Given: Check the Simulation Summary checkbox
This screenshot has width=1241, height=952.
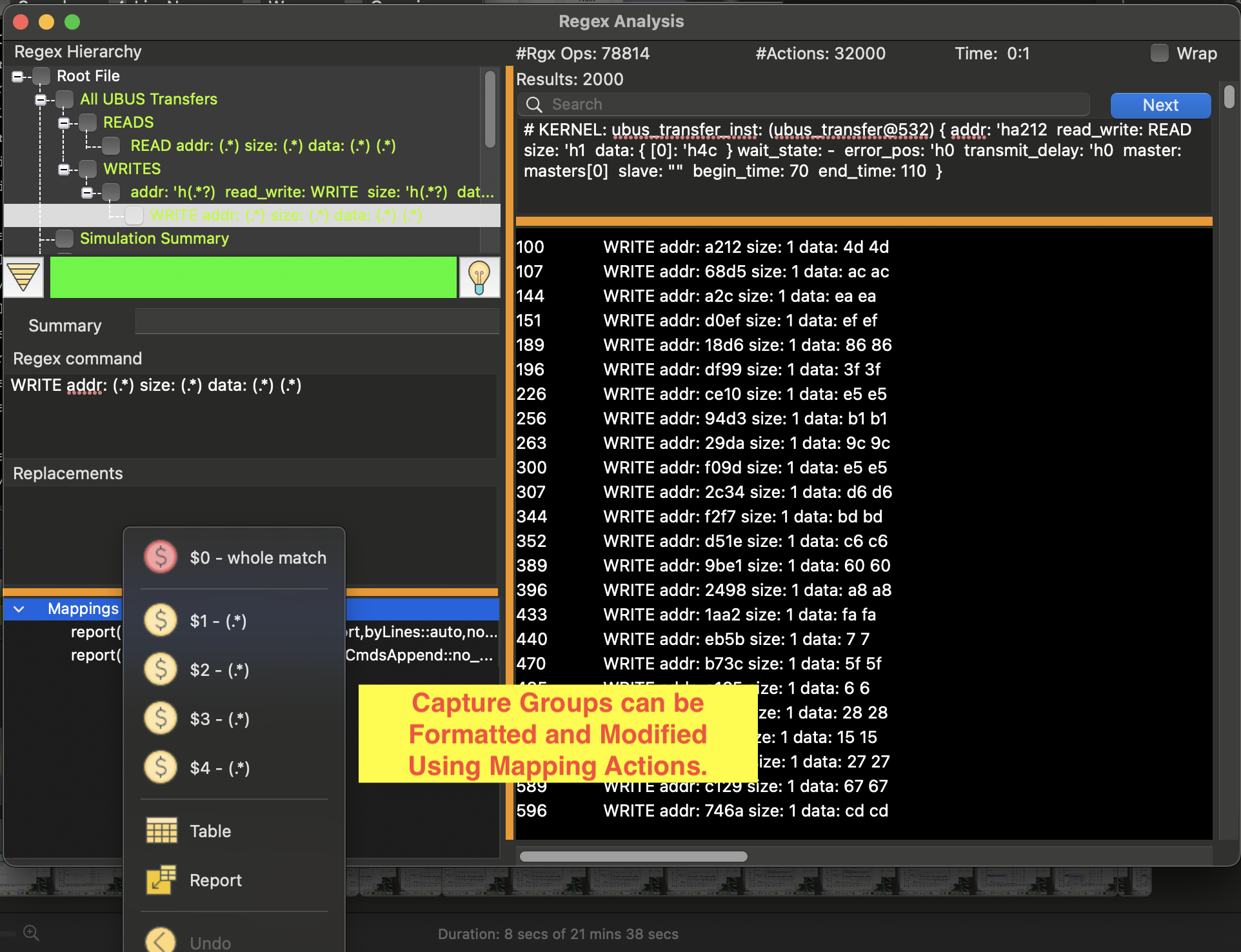Looking at the screenshot, I should click(x=65, y=239).
